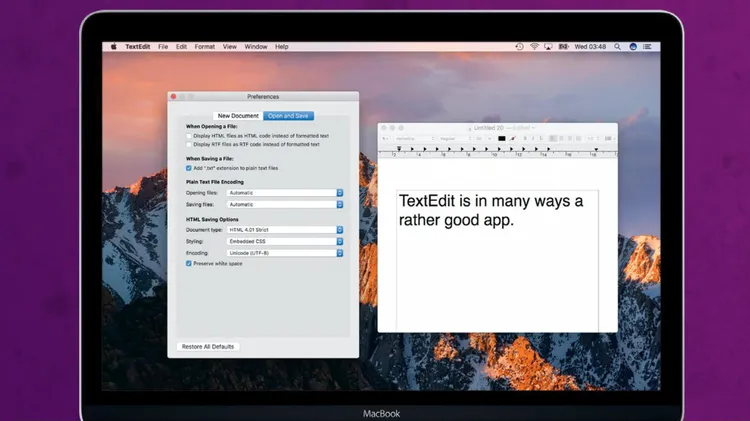Open the black text color swatch

click(x=501, y=139)
